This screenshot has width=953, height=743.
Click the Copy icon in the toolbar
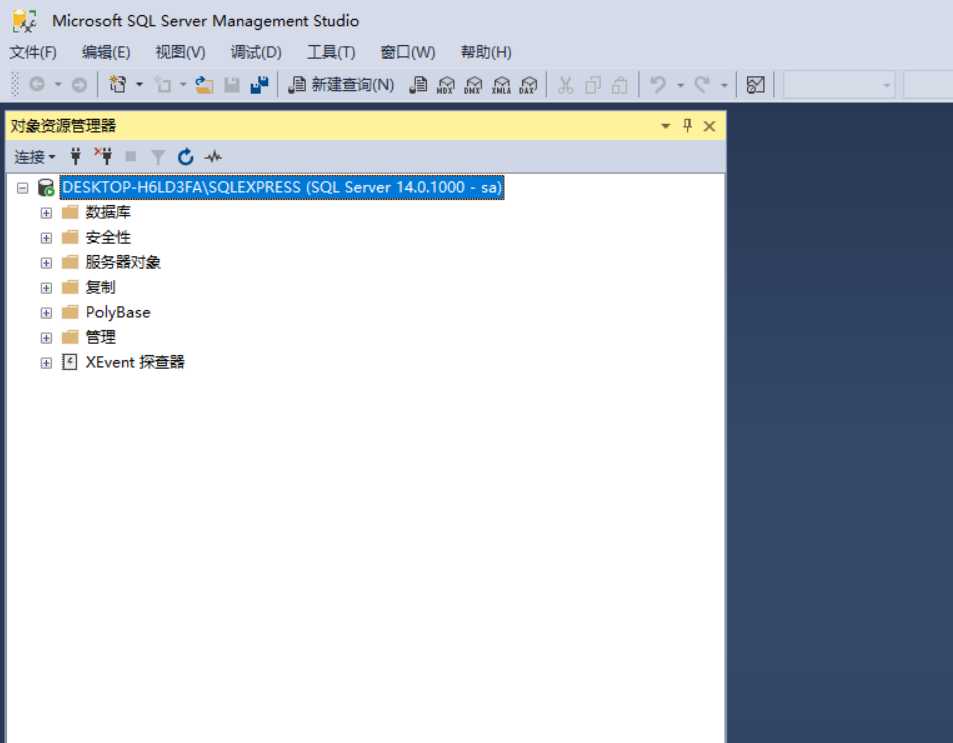point(593,85)
